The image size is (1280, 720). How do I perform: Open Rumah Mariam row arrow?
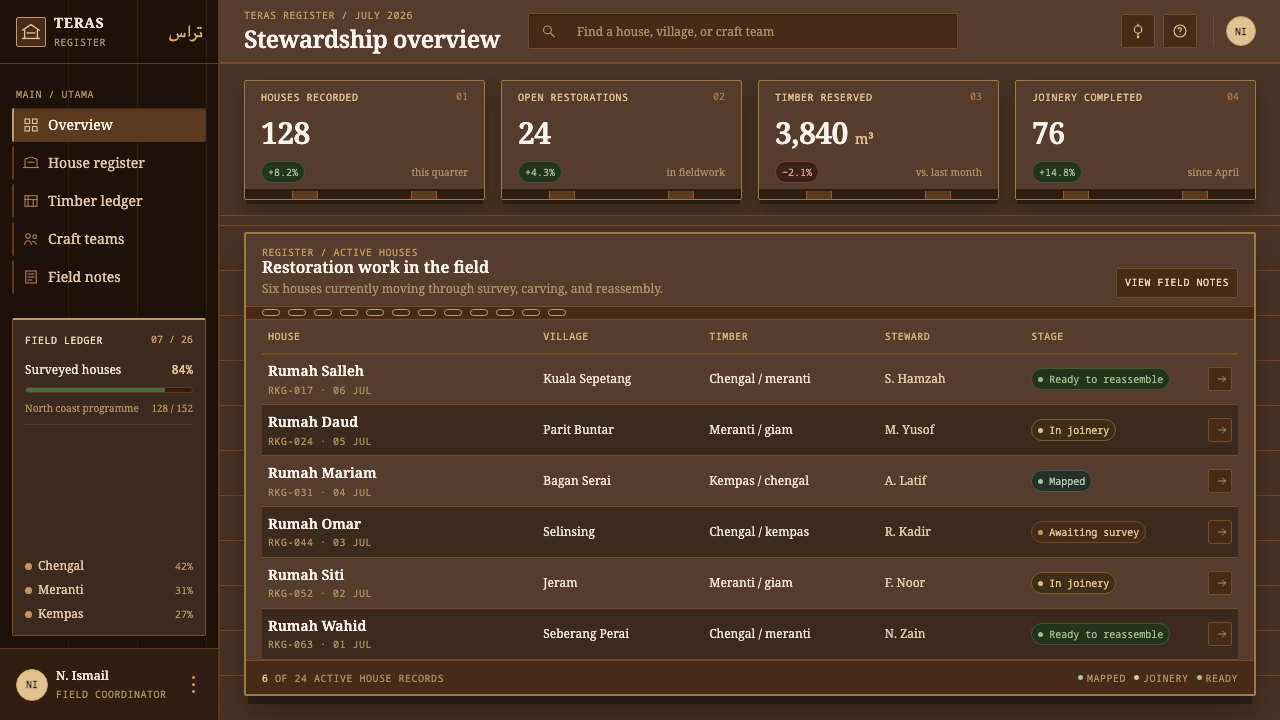1220,481
